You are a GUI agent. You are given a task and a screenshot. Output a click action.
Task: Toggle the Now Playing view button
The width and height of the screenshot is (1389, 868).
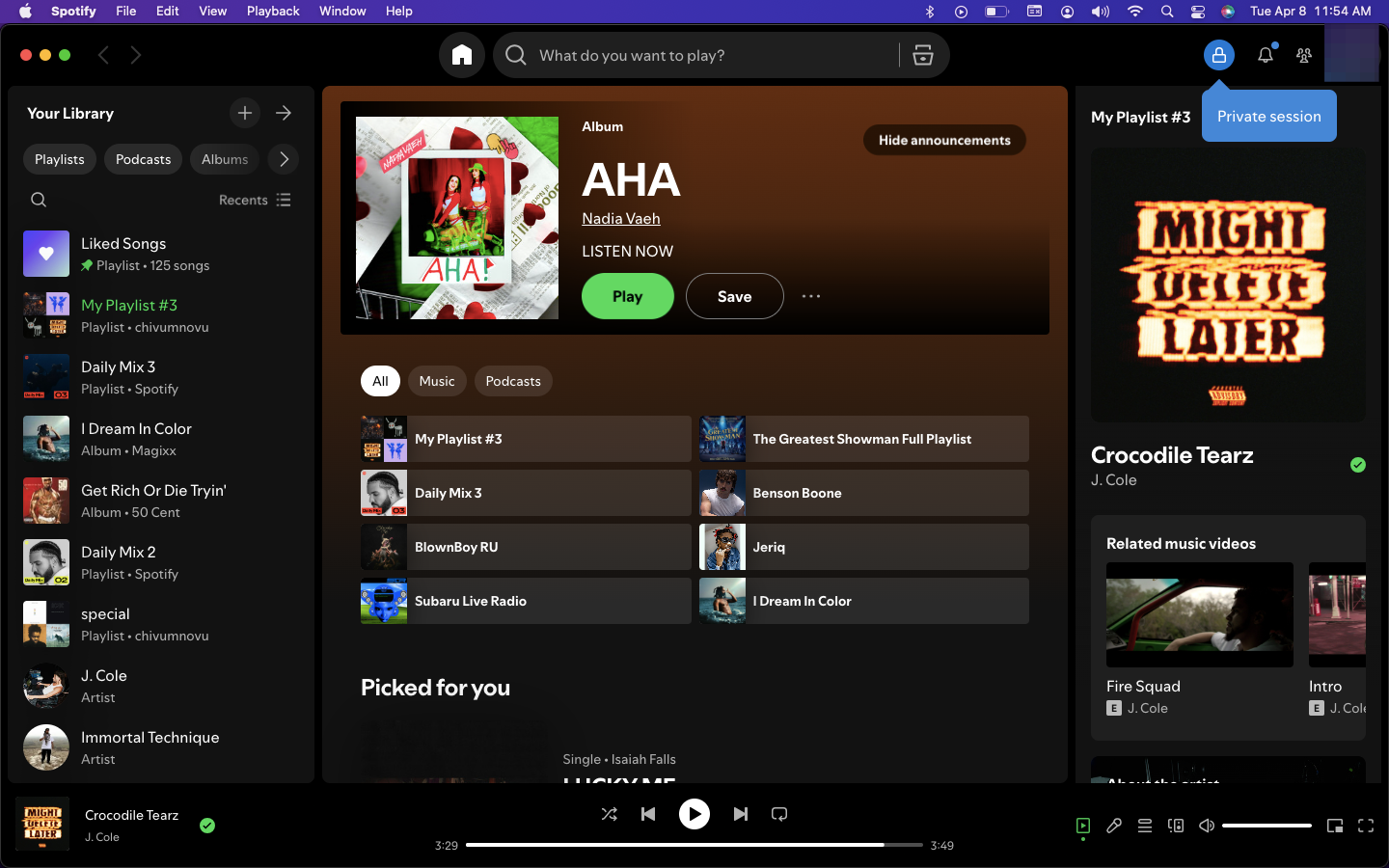click(1083, 826)
